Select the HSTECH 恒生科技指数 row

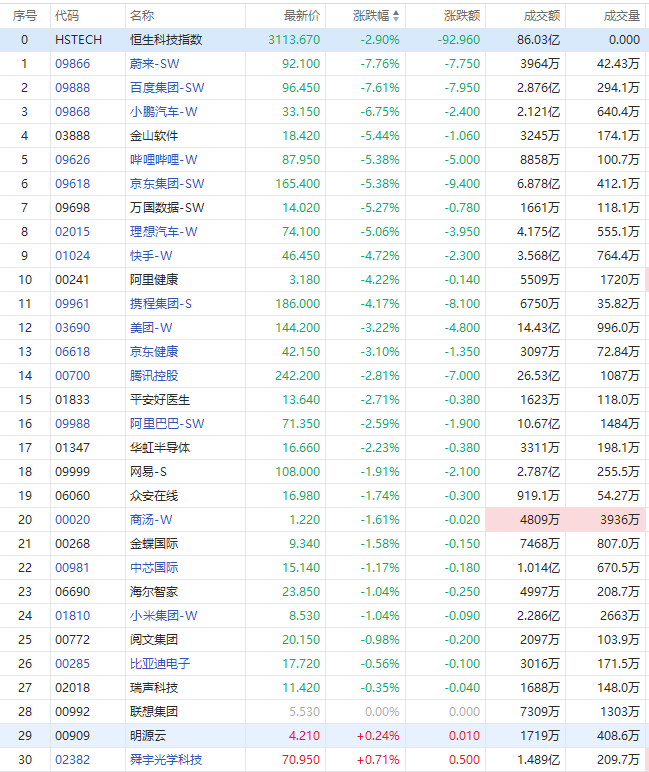click(x=324, y=39)
